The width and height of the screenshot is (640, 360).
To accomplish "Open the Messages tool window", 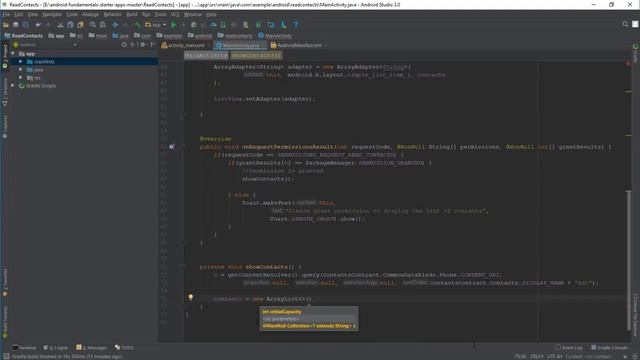I will [x=91, y=348].
